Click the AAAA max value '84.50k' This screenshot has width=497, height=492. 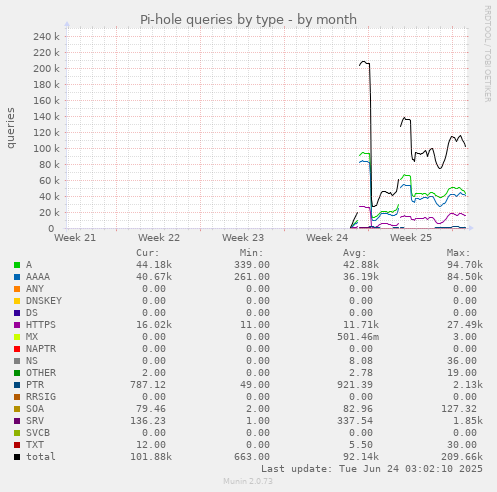click(x=465, y=277)
